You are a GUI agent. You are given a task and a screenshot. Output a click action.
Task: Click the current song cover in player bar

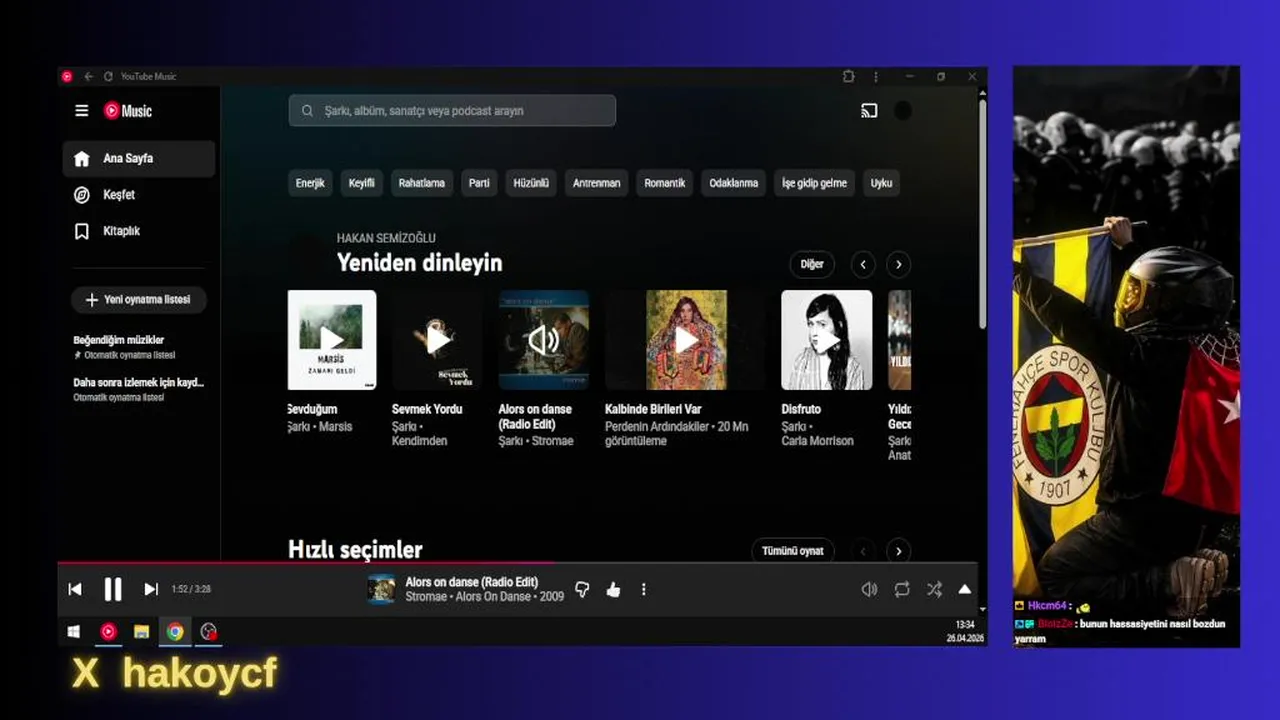pos(381,589)
